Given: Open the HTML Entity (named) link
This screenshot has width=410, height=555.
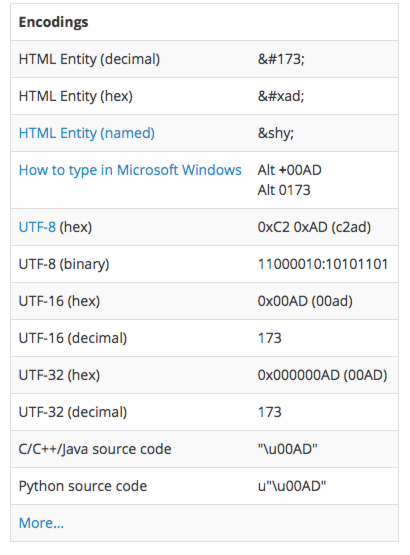Looking at the screenshot, I should coord(87,133).
